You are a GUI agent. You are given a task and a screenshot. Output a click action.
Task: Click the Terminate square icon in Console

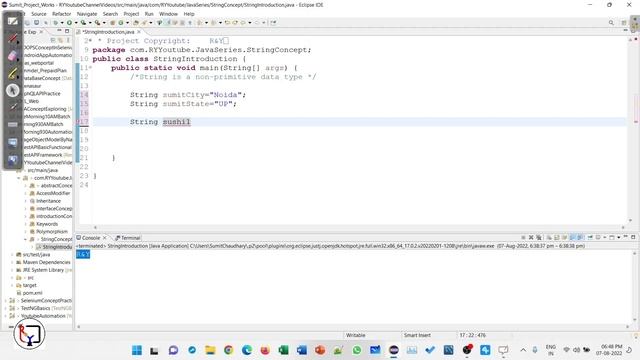coord(523,237)
